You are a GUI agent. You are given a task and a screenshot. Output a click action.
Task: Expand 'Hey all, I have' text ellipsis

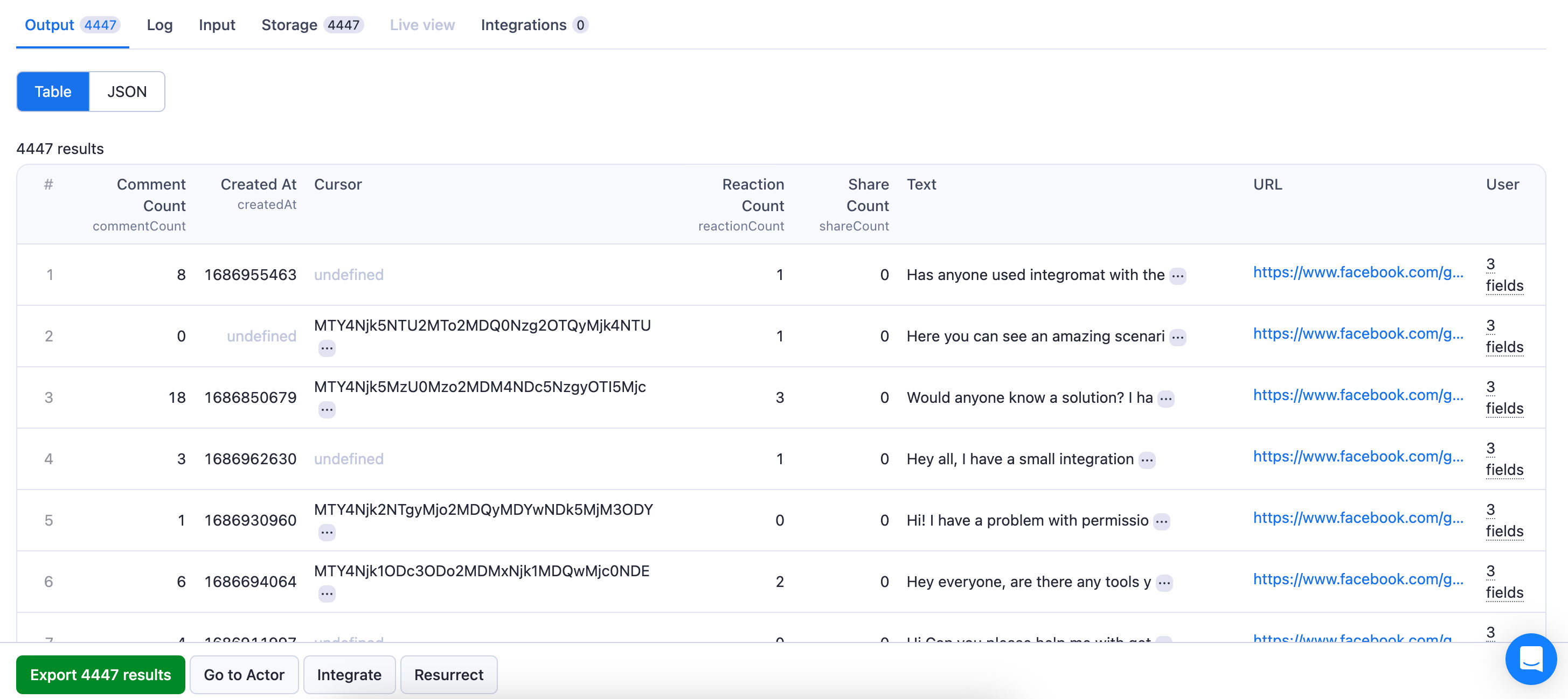point(1147,460)
